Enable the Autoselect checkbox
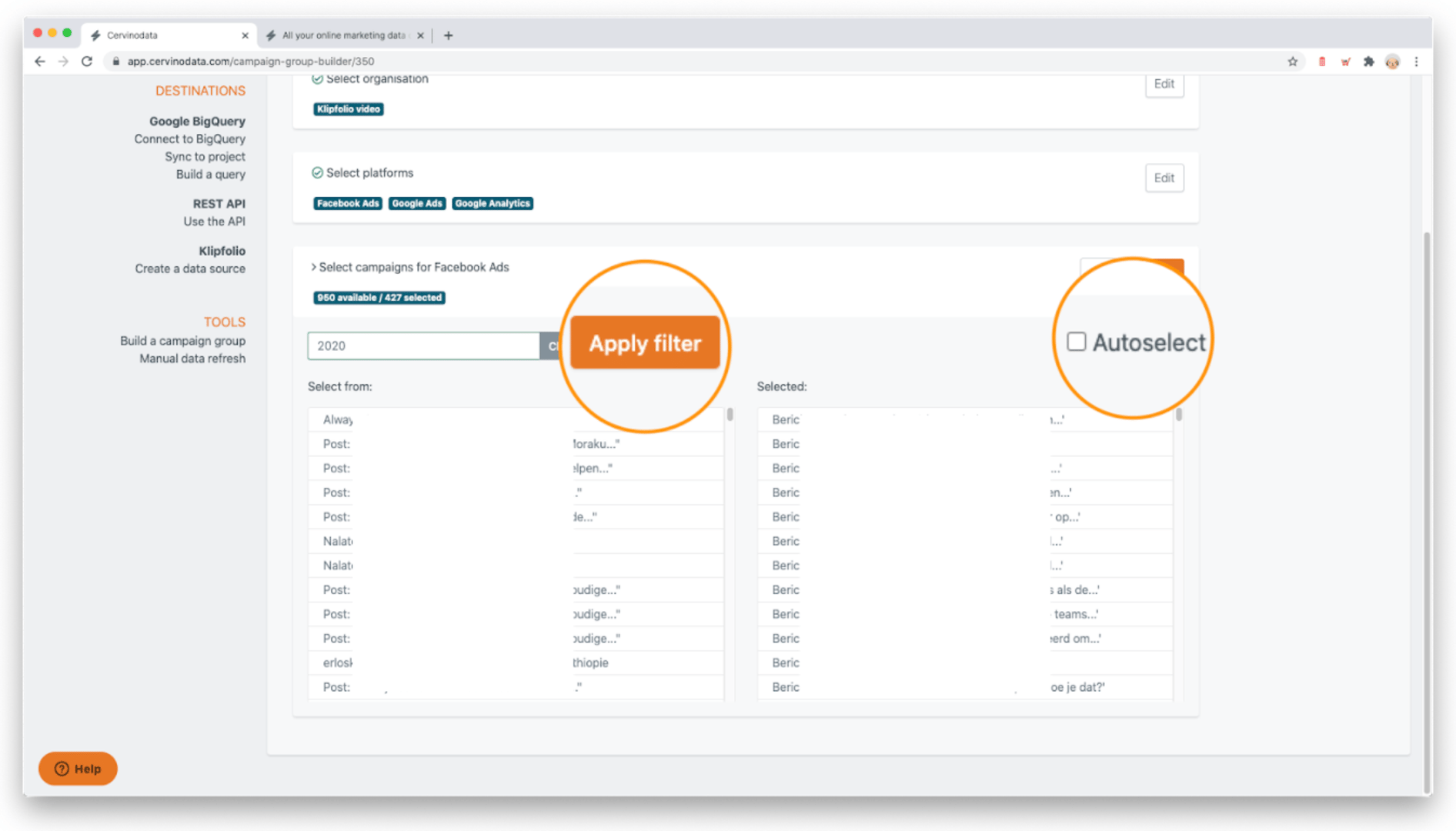The width and height of the screenshot is (1456, 831). [x=1076, y=342]
